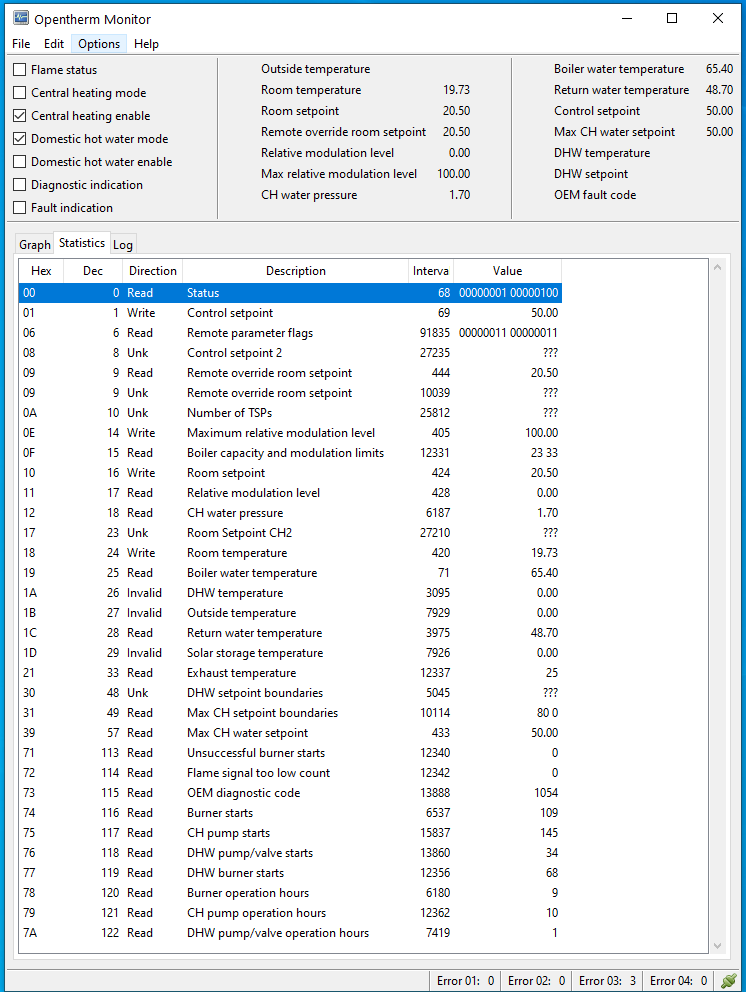Select the CH pump starts row
Screen dimensions: 746x992
(x=290, y=833)
